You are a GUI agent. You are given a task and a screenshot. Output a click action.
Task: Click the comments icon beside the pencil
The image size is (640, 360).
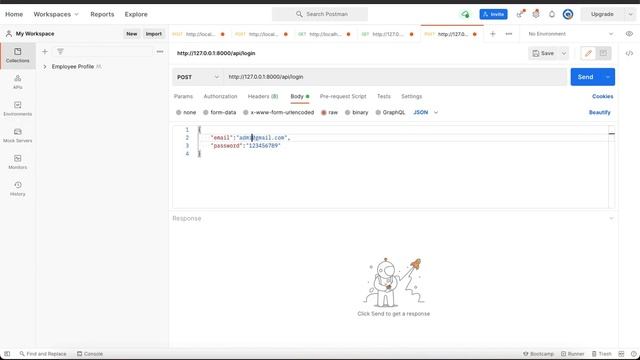coord(603,53)
